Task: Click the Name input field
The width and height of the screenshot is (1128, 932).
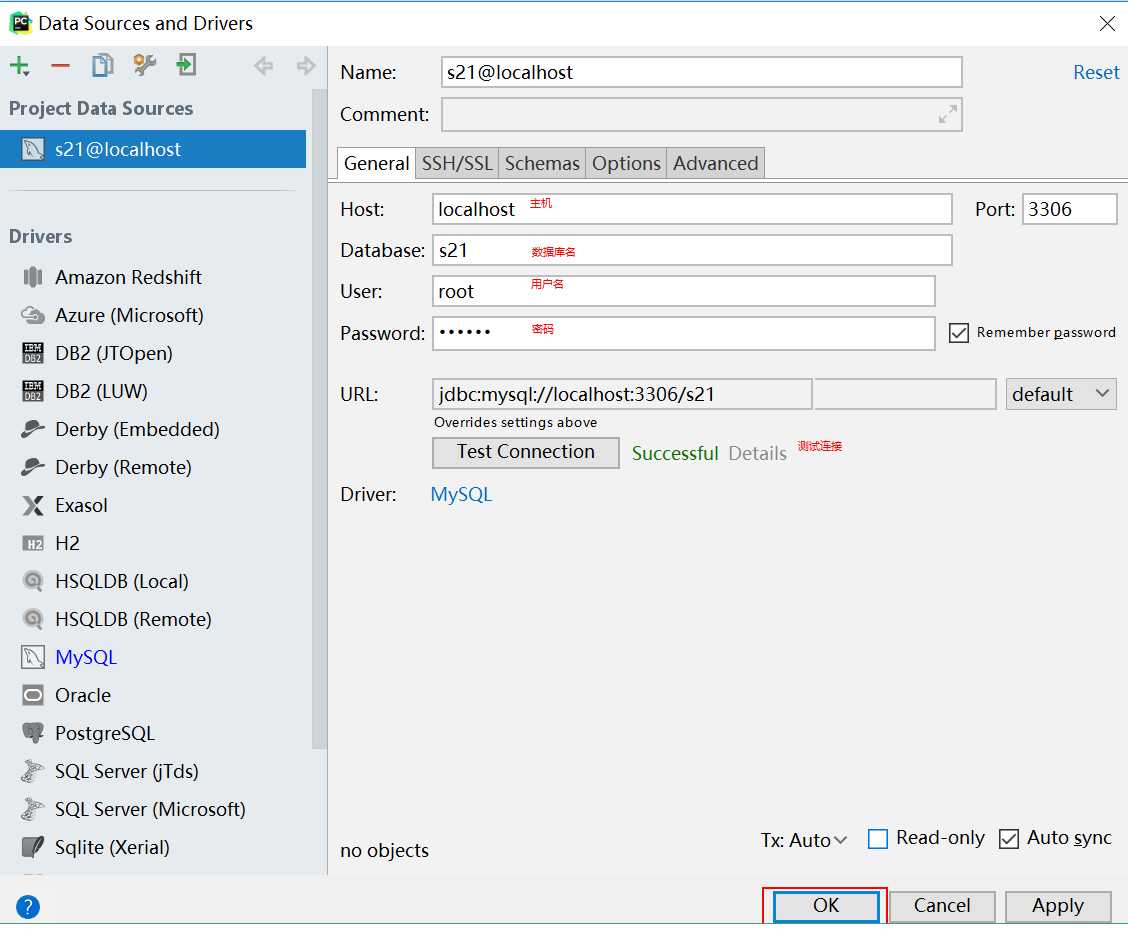Action: (701, 72)
